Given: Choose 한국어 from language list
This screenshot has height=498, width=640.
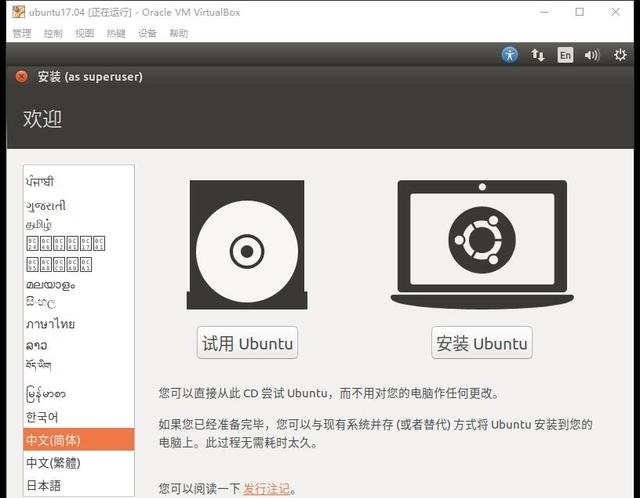Looking at the screenshot, I should pos(42,417).
